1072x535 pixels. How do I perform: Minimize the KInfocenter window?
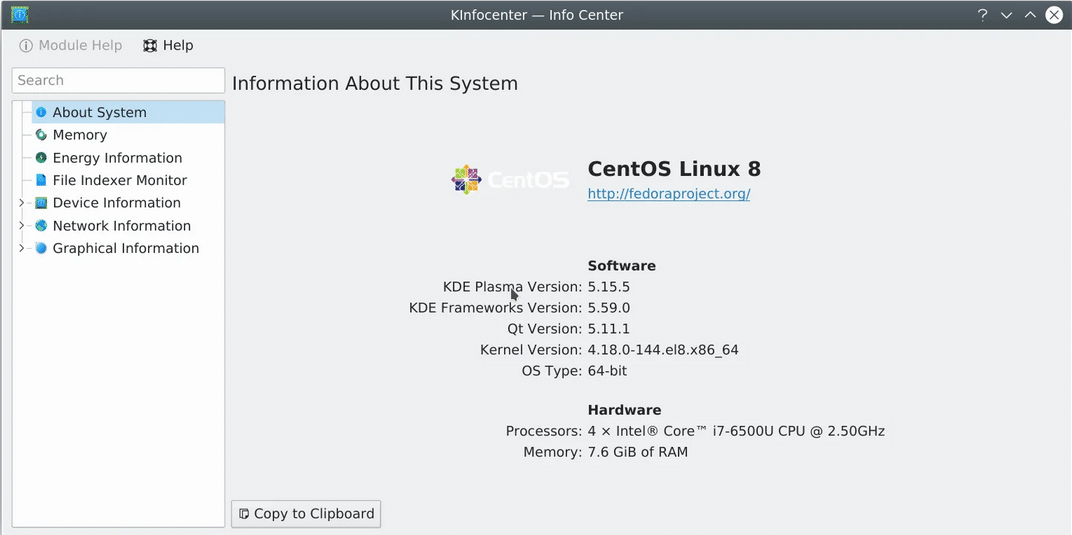(1006, 15)
